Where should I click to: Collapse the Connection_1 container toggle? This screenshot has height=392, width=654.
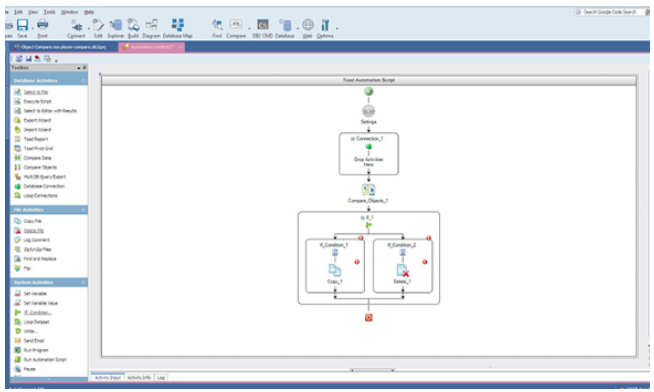coord(353,138)
